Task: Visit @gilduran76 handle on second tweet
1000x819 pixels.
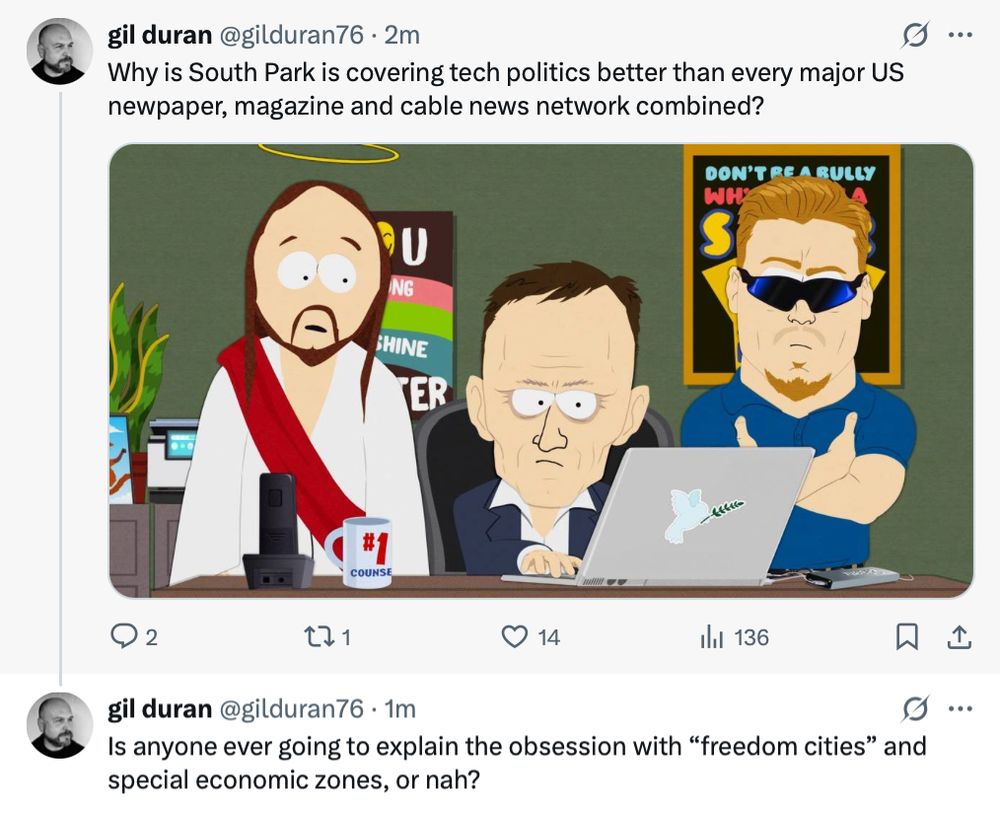Action: coord(291,709)
